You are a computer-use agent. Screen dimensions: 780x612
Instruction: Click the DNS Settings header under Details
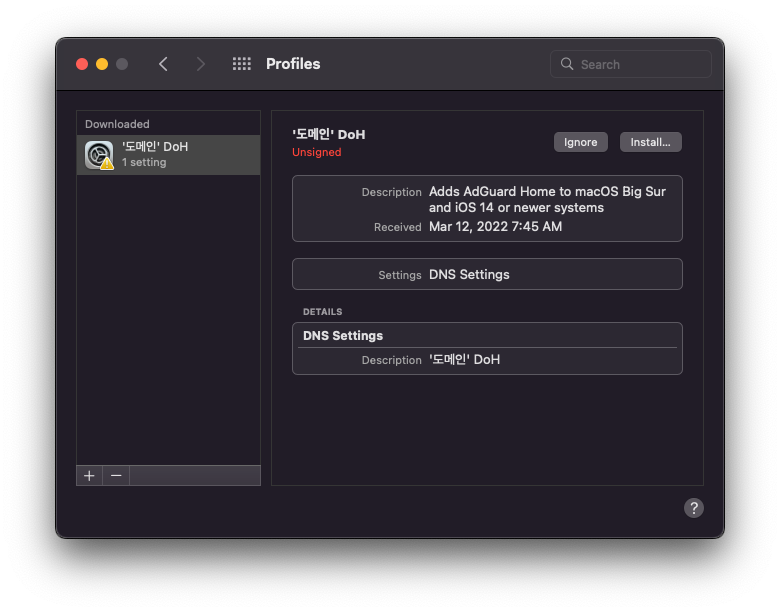tap(343, 335)
